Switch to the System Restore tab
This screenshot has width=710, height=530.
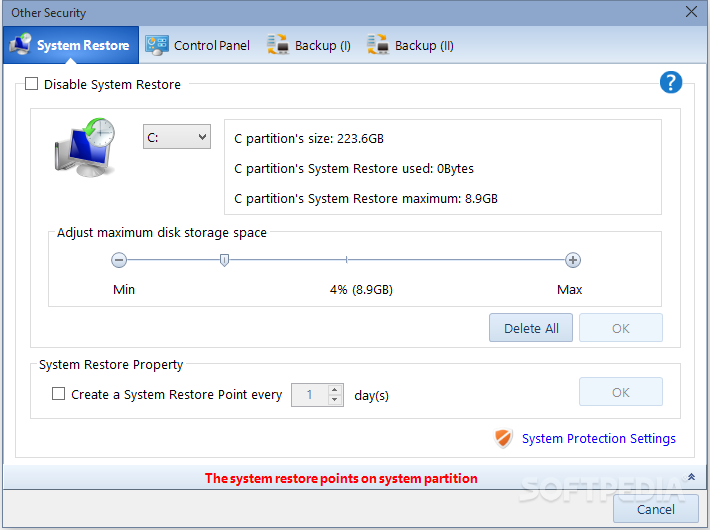71,45
